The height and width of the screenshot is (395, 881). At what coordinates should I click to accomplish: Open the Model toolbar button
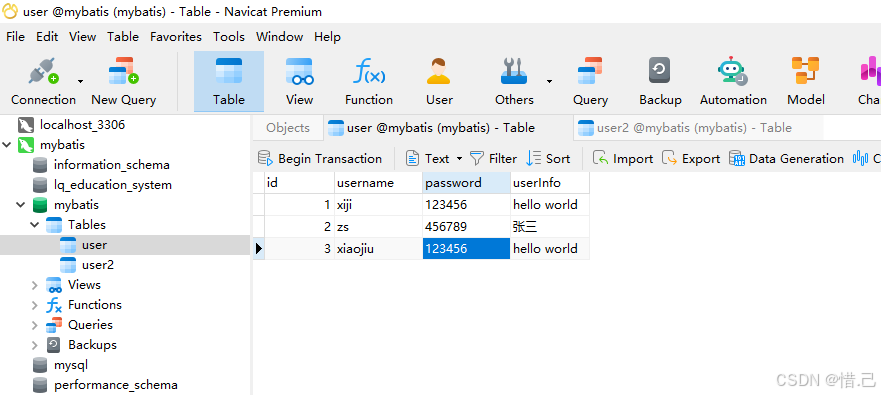(806, 81)
